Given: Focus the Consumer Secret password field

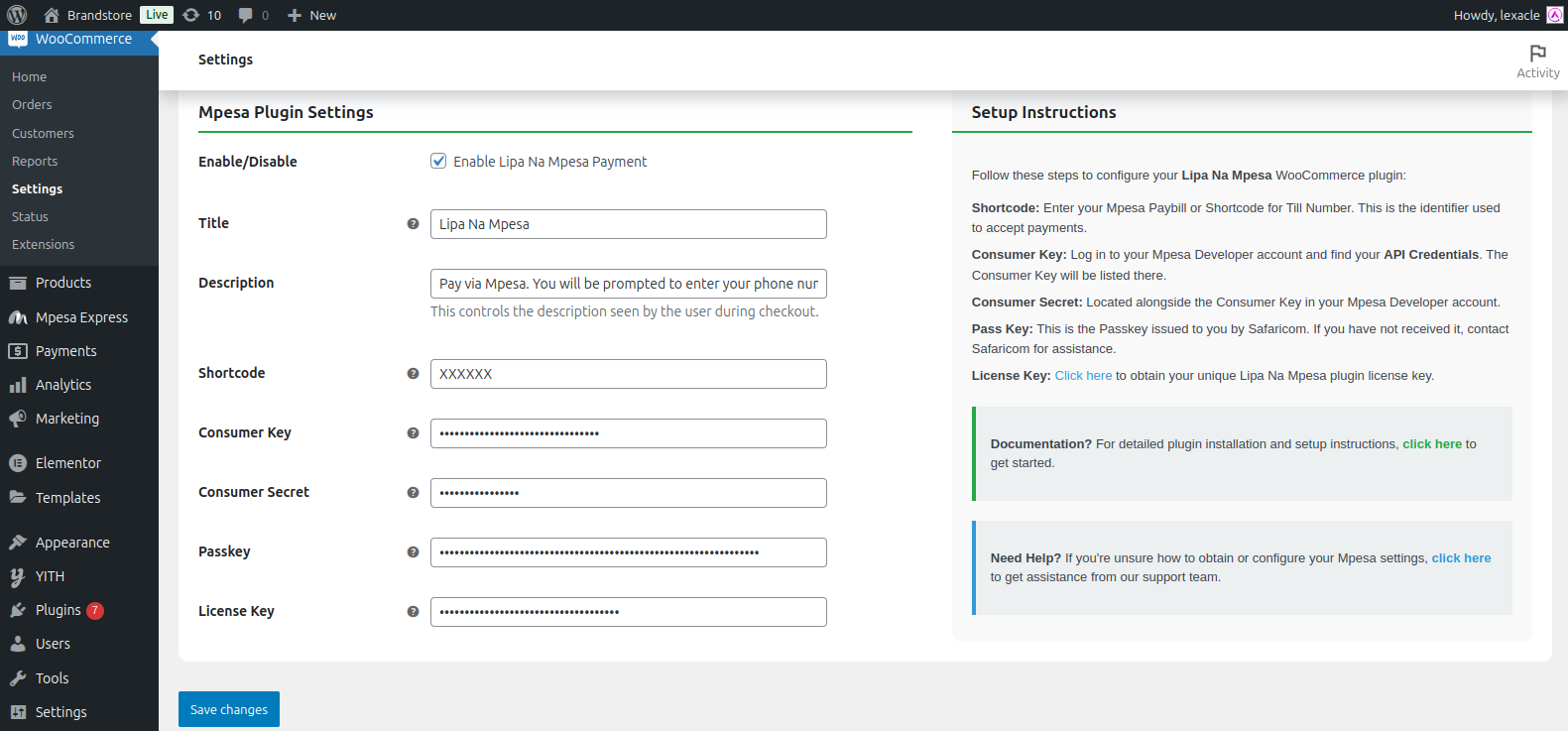Looking at the screenshot, I should [628, 493].
